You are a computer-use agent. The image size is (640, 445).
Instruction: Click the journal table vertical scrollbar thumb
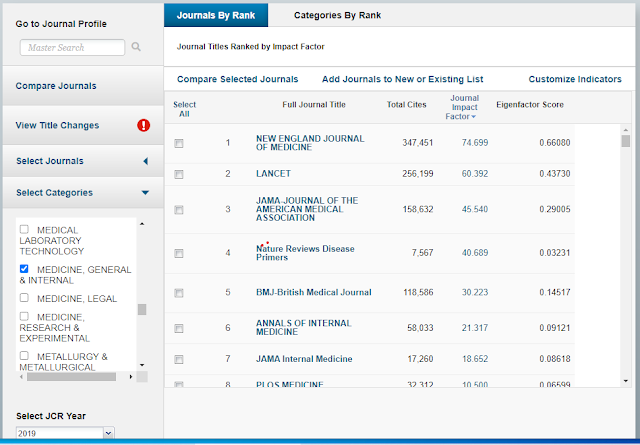click(x=626, y=141)
